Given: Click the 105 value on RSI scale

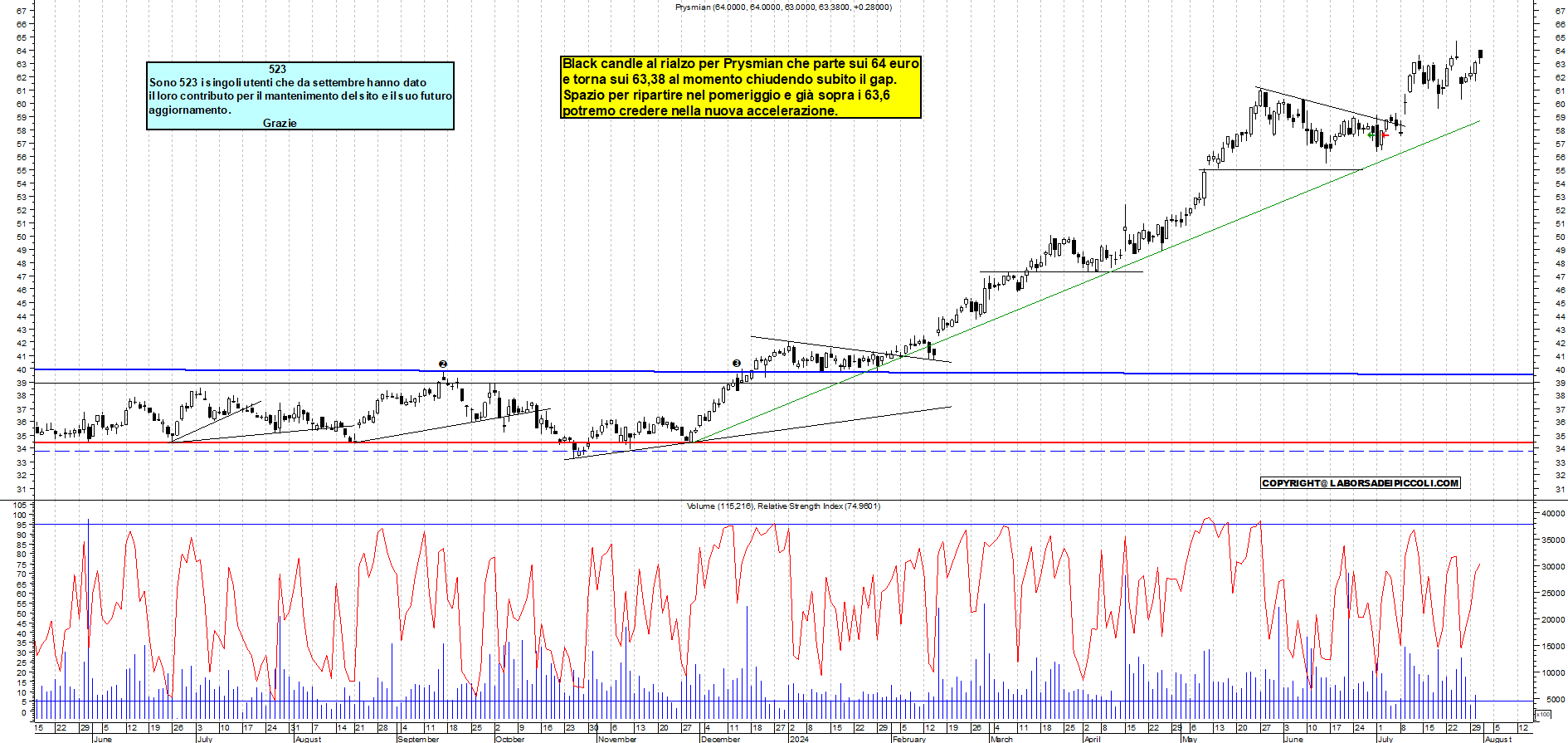Looking at the screenshot, I should tap(22, 505).
